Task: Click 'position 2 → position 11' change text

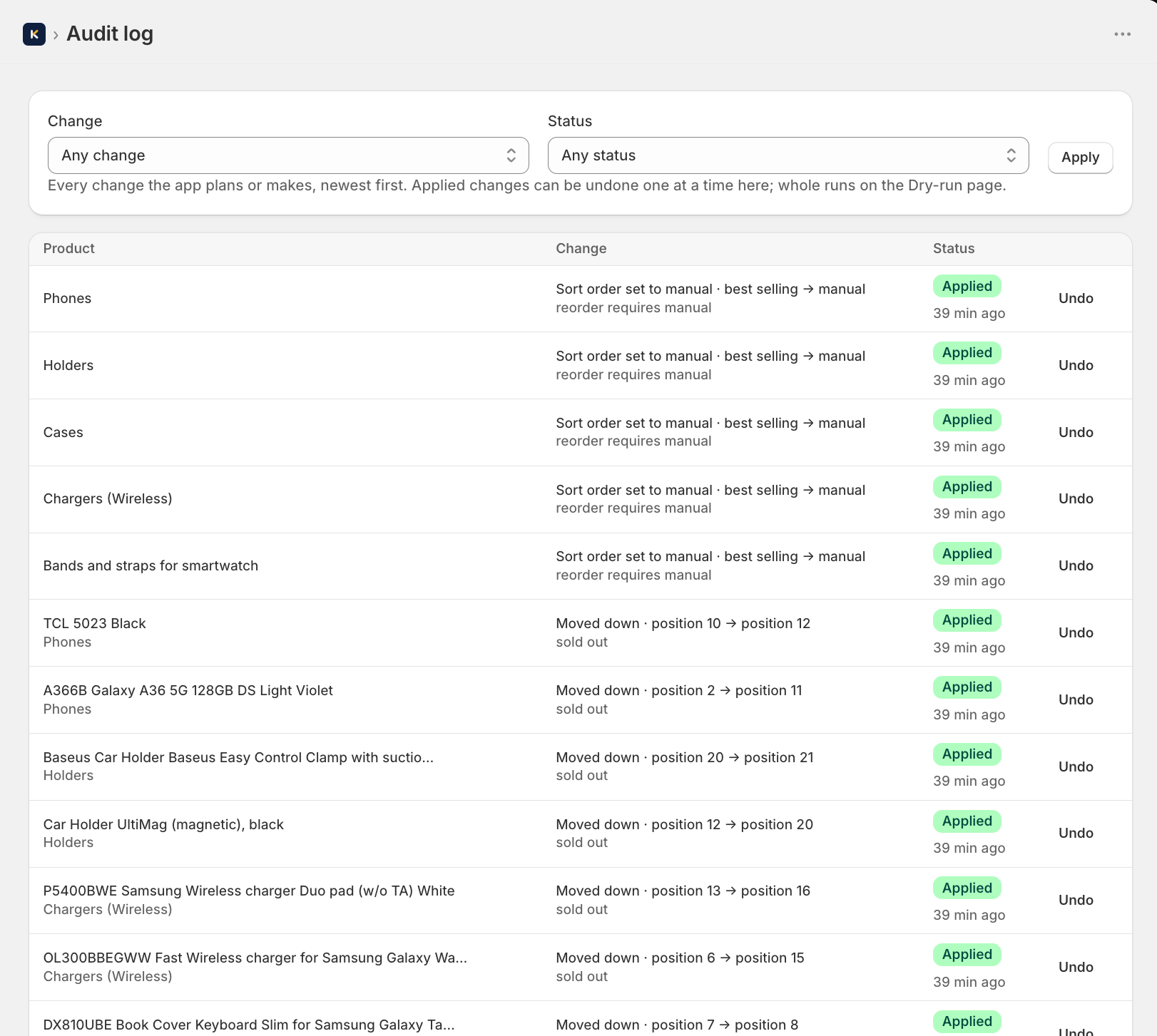Action: click(x=727, y=691)
